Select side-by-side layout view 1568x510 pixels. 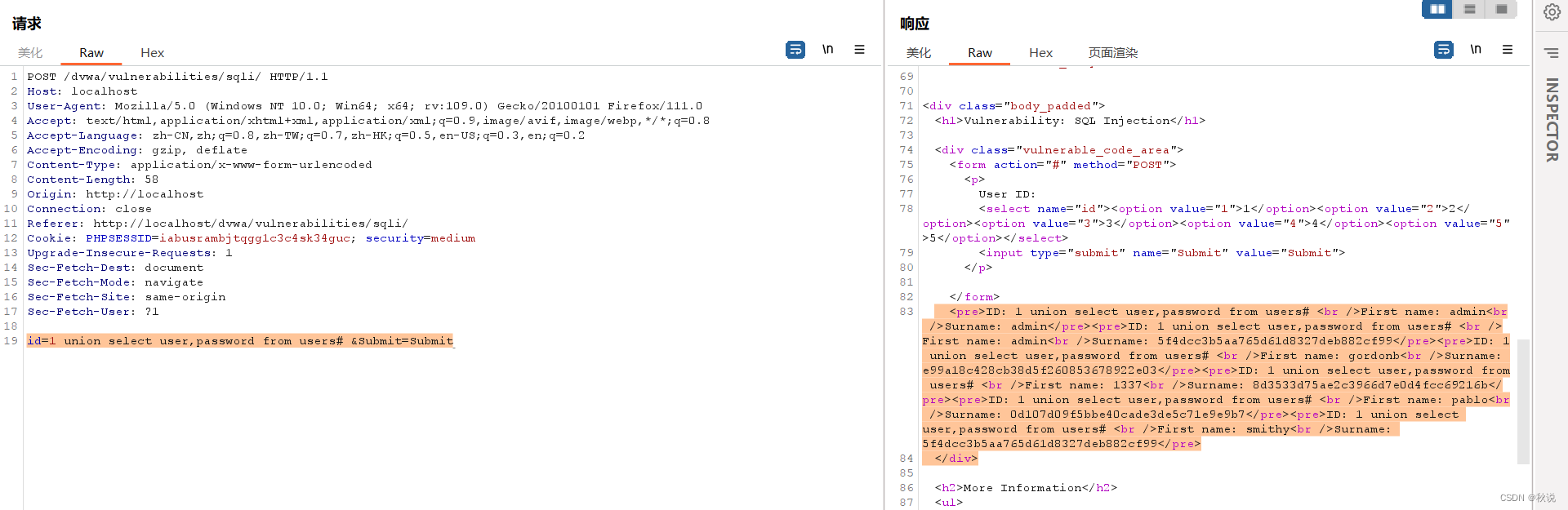point(1437,9)
